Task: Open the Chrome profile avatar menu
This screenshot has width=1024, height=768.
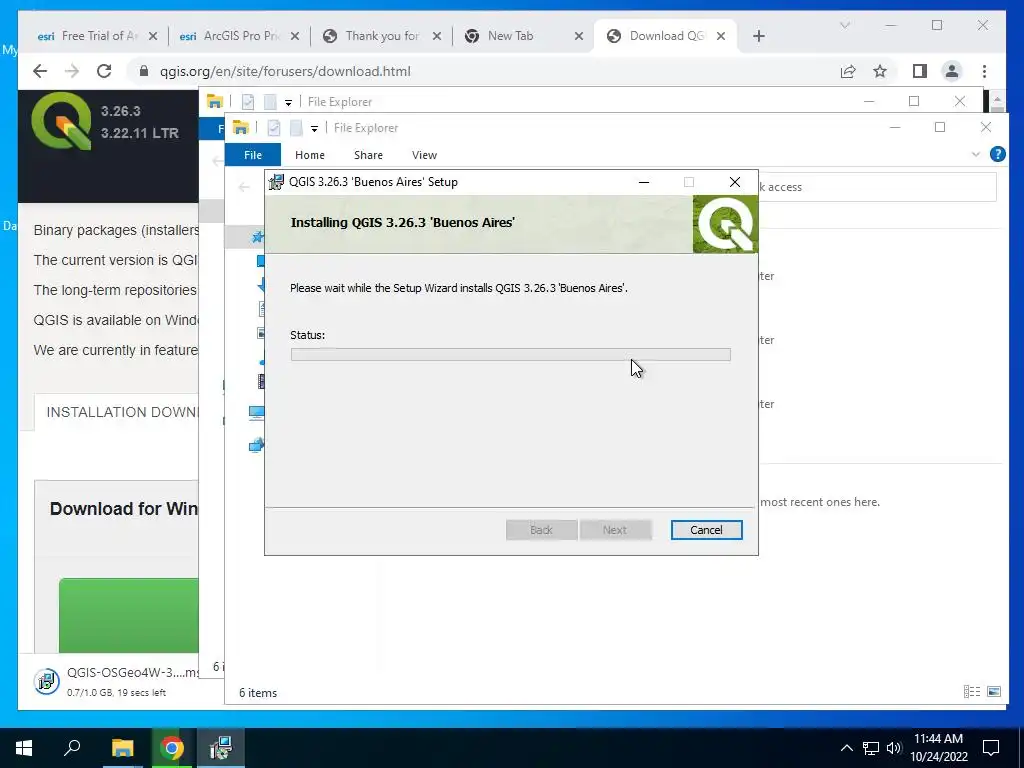Action: coord(952,71)
